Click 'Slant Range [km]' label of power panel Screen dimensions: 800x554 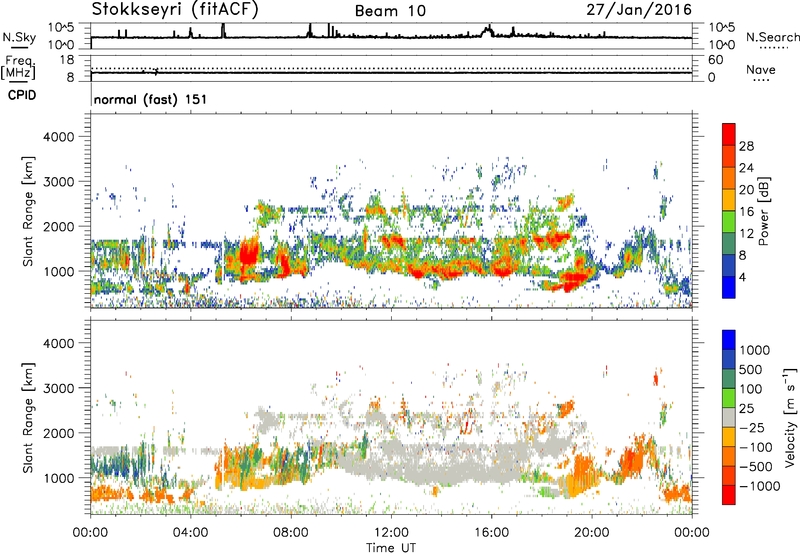[x=28, y=211]
